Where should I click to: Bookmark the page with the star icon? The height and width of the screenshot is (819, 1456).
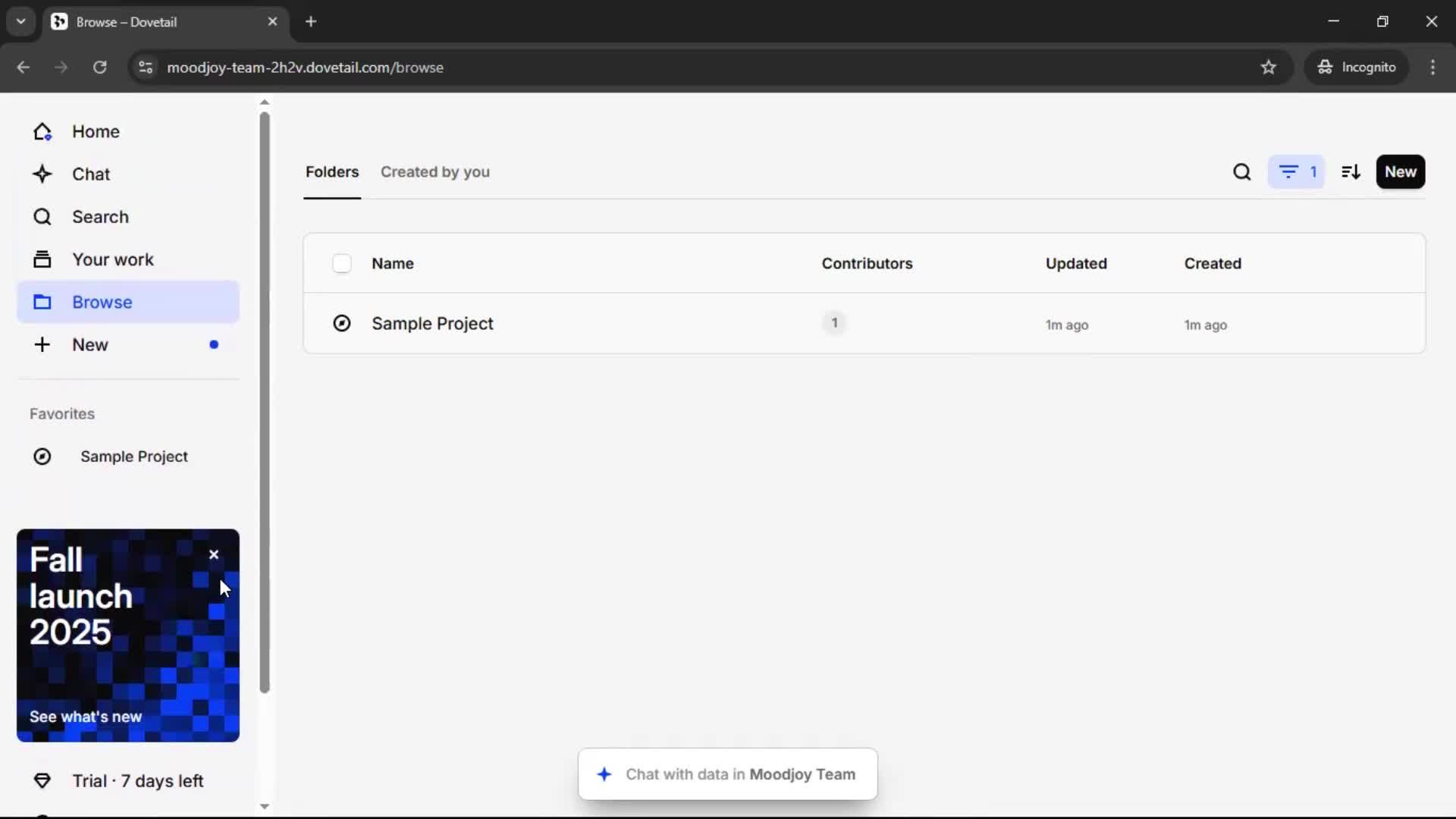coord(1269,67)
